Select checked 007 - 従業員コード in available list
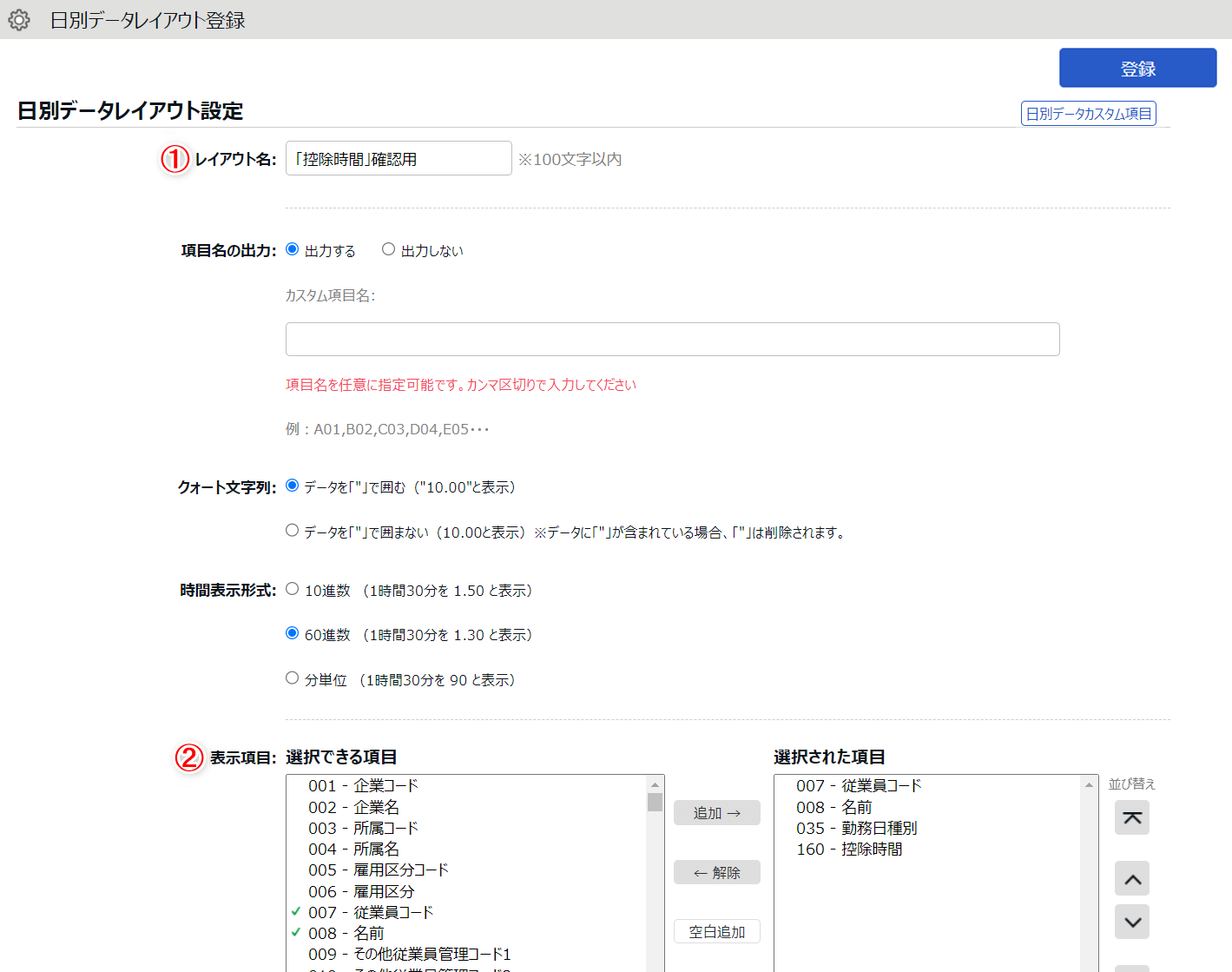This screenshot has width=1232, height=972. [x=466, y=912]
